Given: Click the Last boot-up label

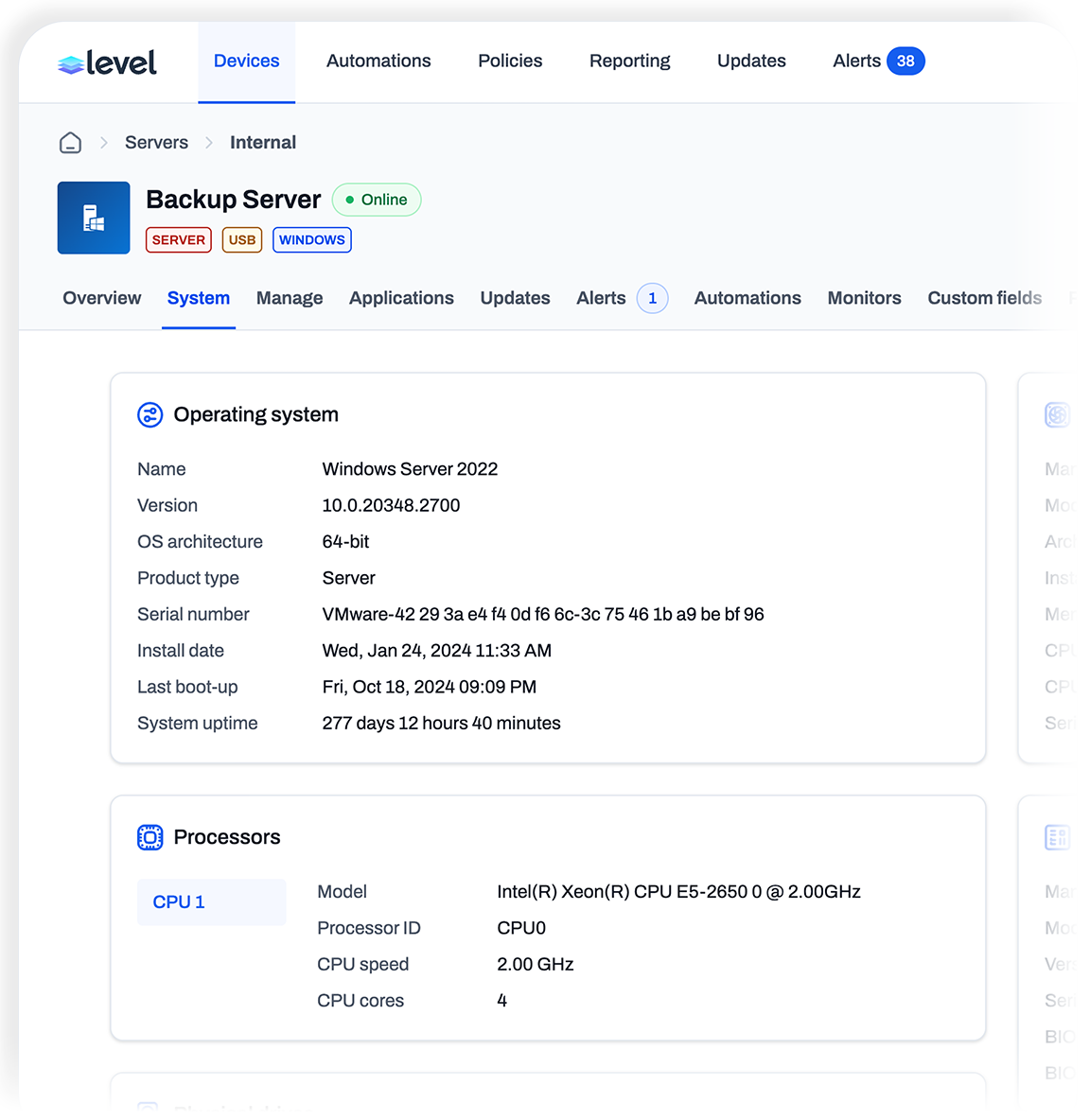Looking at the screenshot, I should (187, 687).
